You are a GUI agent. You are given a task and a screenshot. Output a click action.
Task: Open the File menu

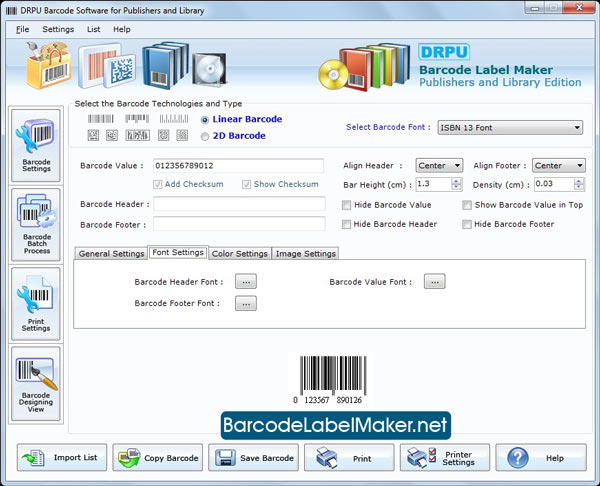point(23,29)
